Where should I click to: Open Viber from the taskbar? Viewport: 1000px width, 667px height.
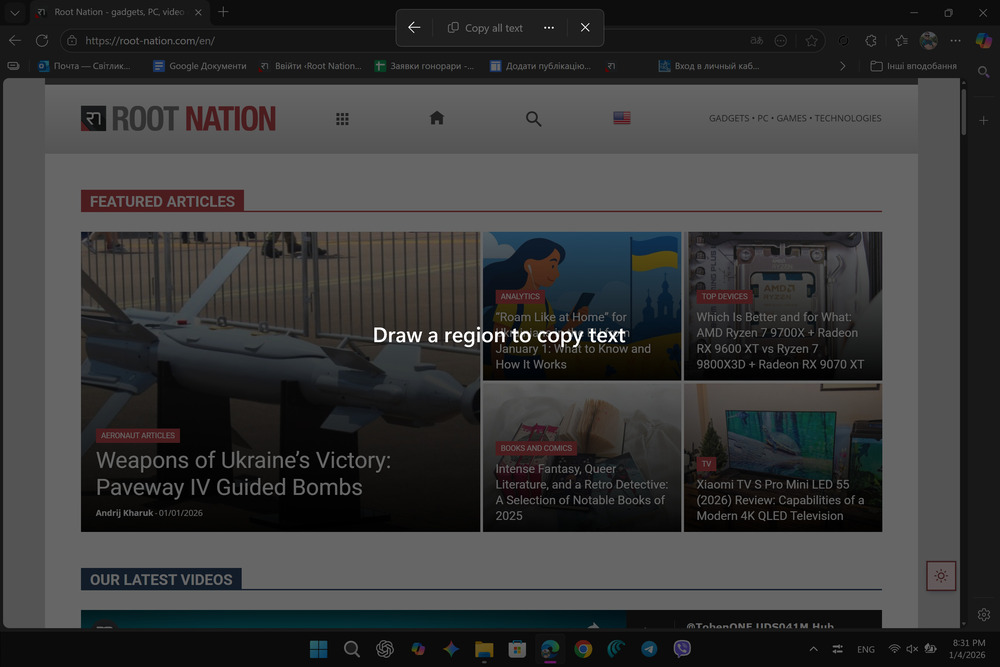[x=682, y=649]
